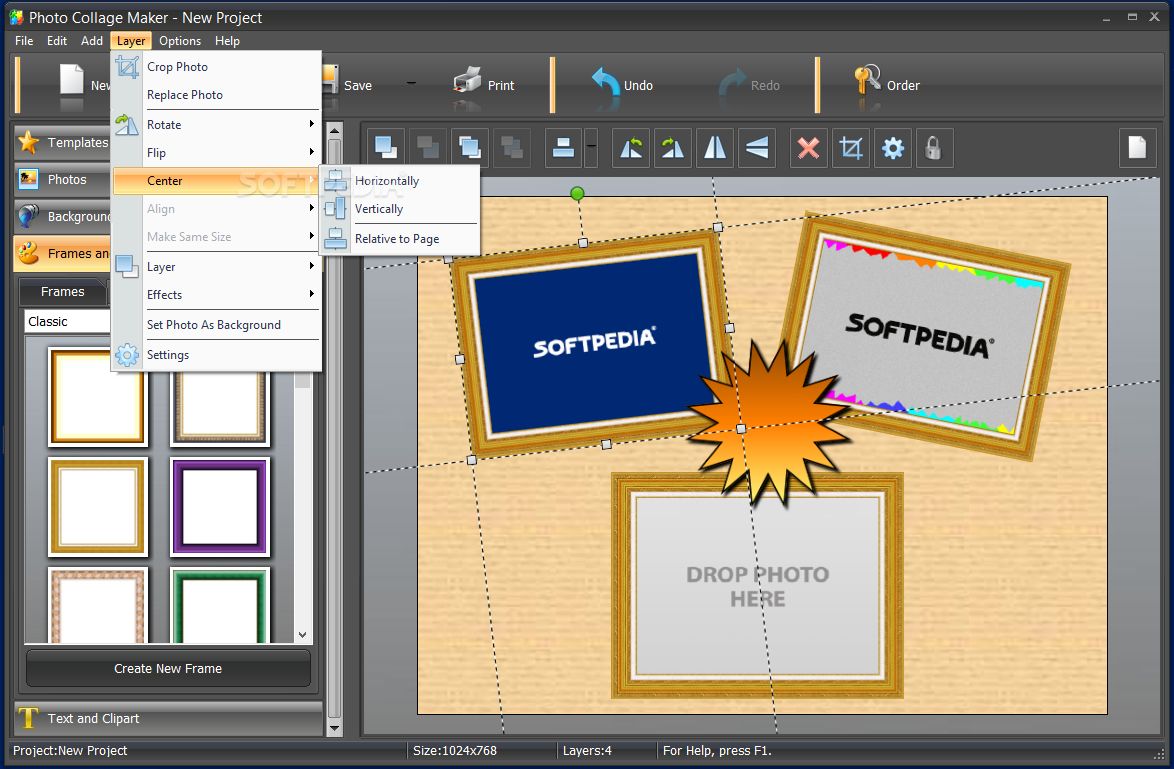Select the green frame thumbnail

220,604
